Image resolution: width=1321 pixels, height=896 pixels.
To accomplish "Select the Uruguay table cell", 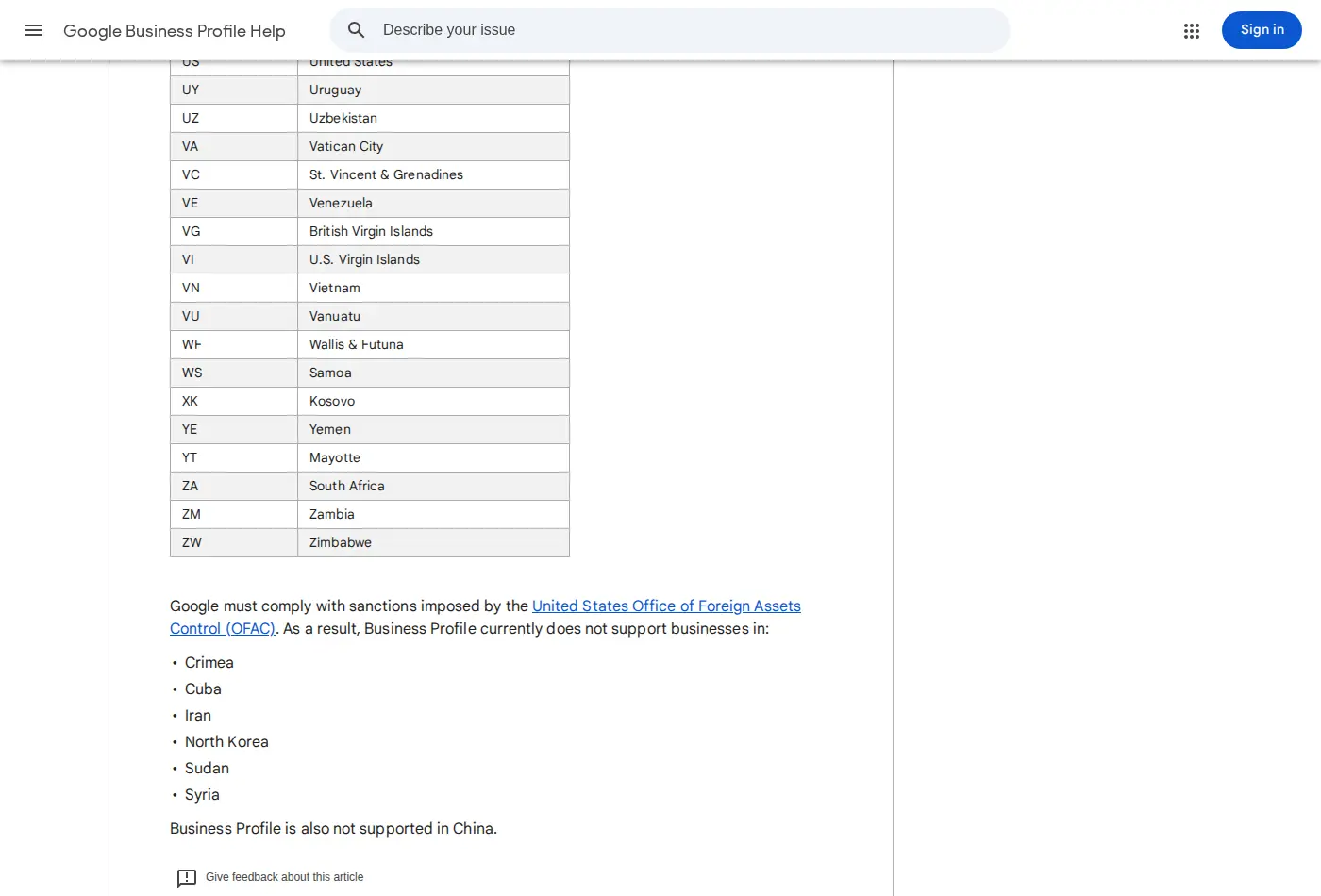I will [x=433, y=90].
